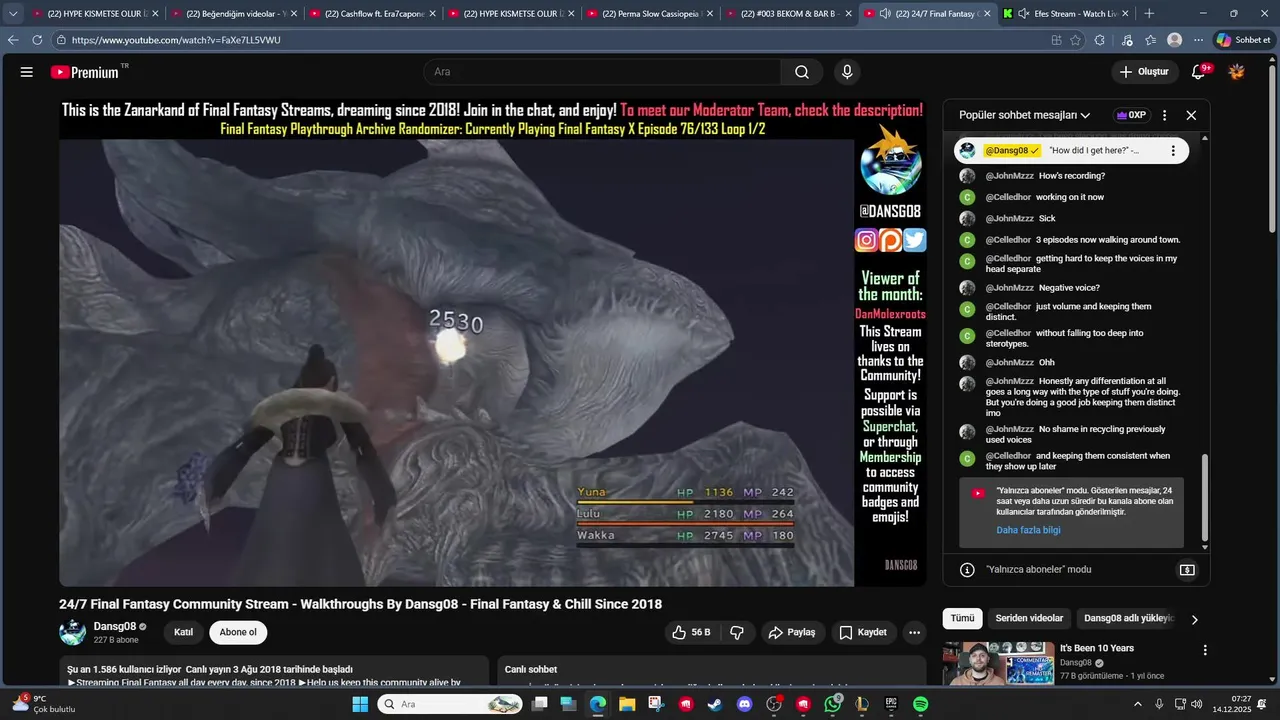Open live chat options three-dot menu
This screenshot has width=1280, height=720.
1164,115
